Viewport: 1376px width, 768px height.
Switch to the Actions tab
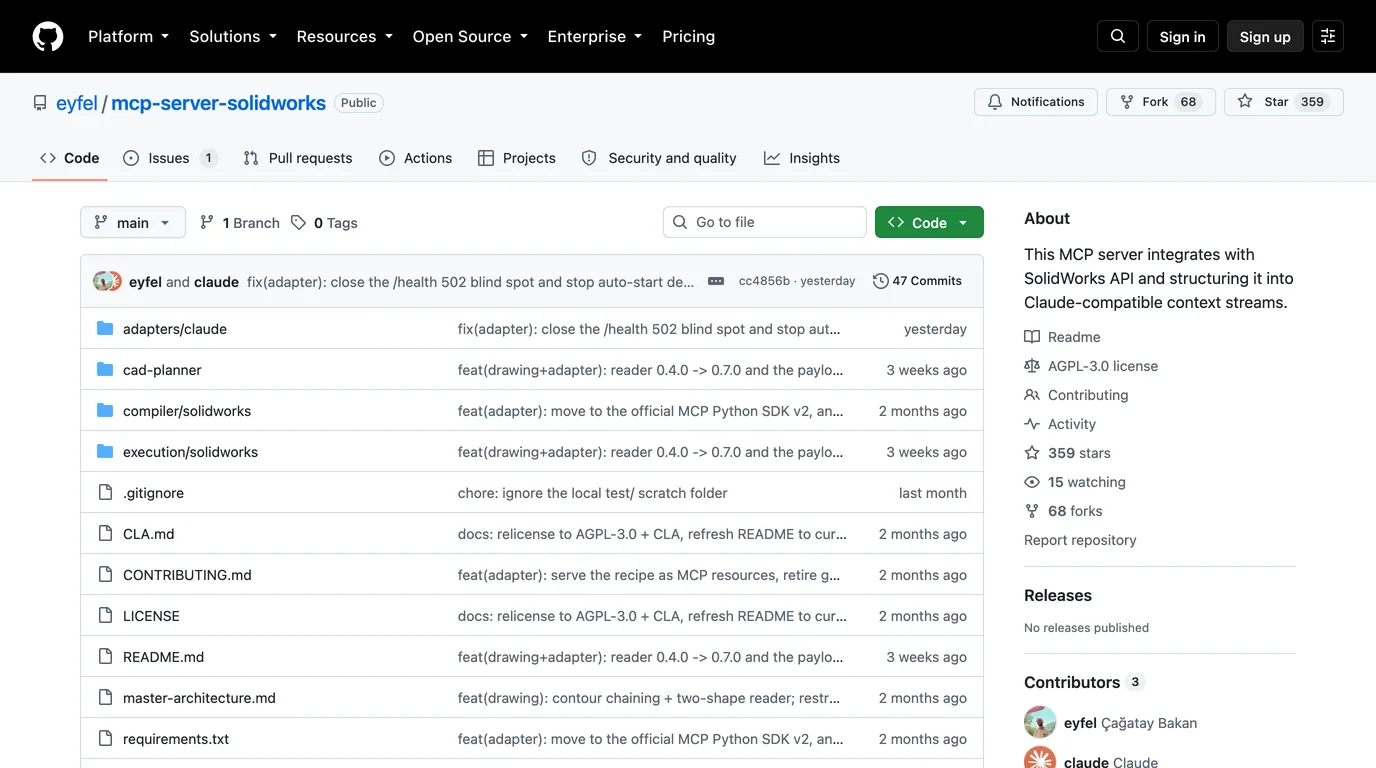point(415,158)
